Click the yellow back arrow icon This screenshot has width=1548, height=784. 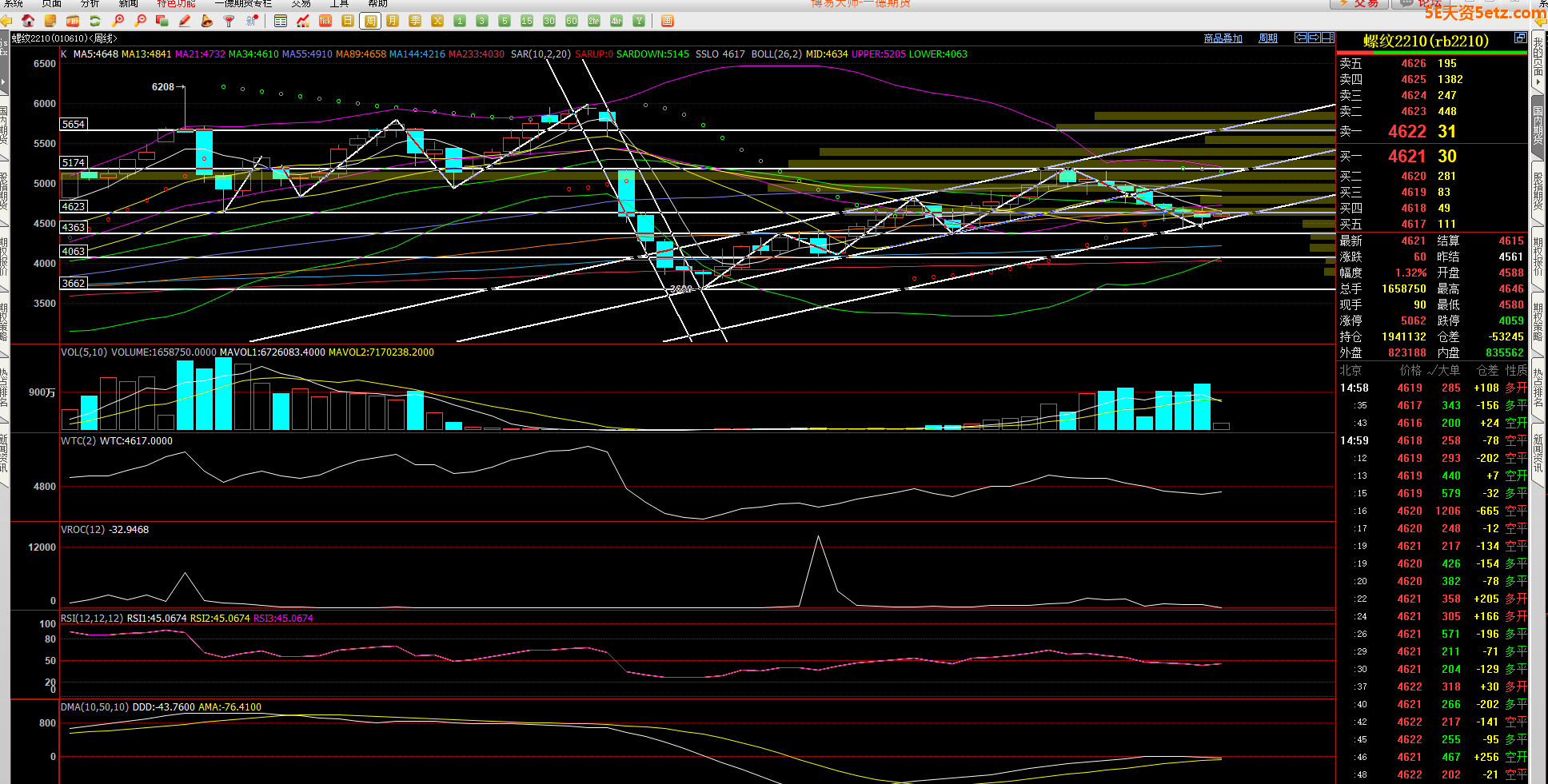[x=6, y=21]
